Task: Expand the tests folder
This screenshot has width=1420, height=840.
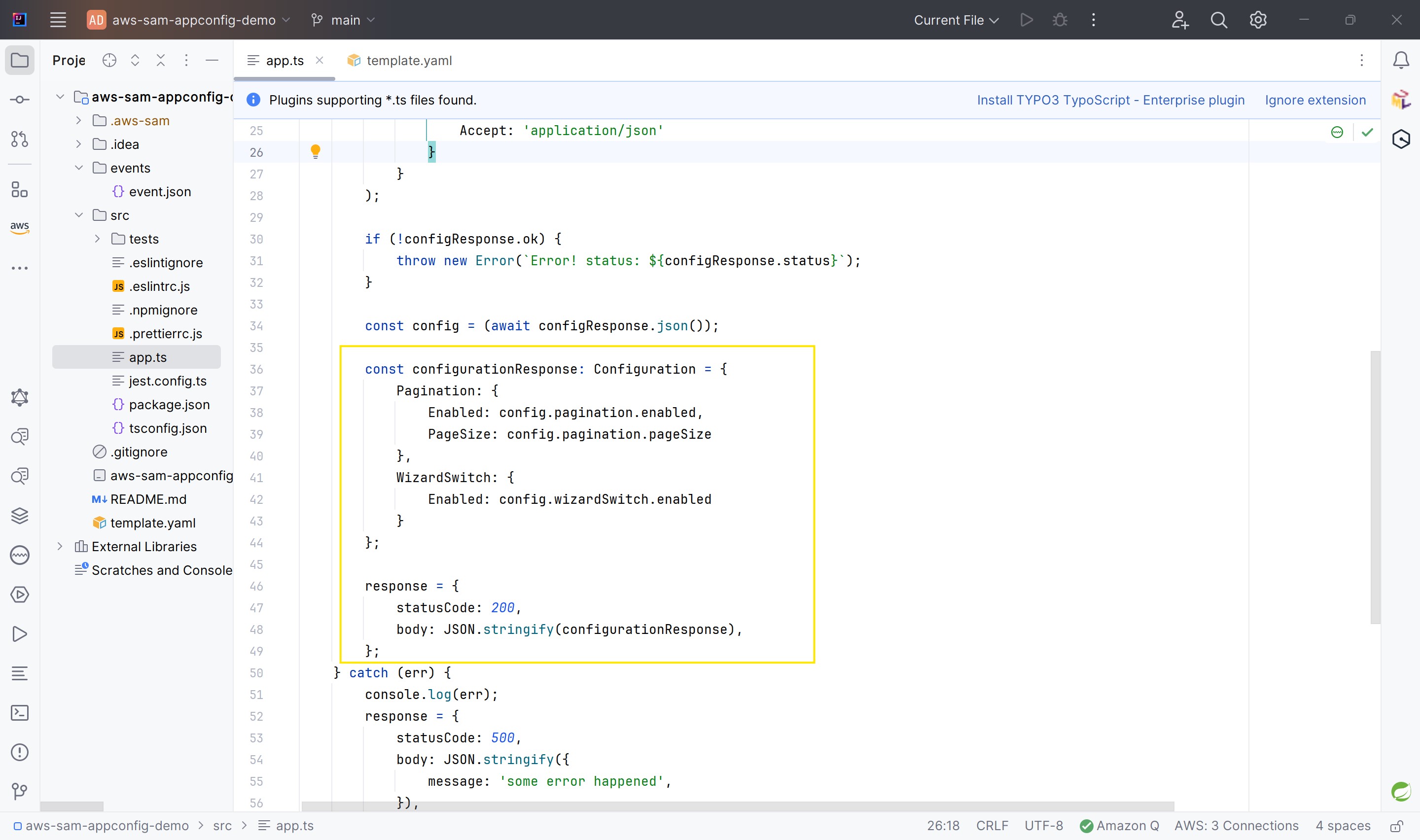Action: pyautogui.click(x=97, y=239)
